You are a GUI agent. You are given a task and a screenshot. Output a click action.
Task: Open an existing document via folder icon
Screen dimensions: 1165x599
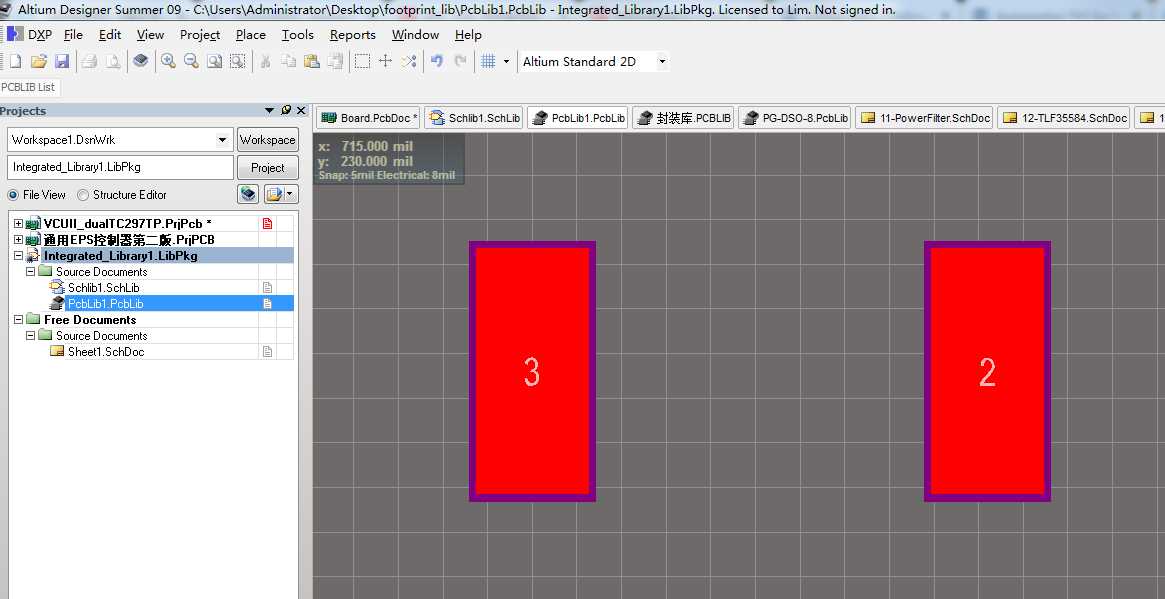[39, 61]
